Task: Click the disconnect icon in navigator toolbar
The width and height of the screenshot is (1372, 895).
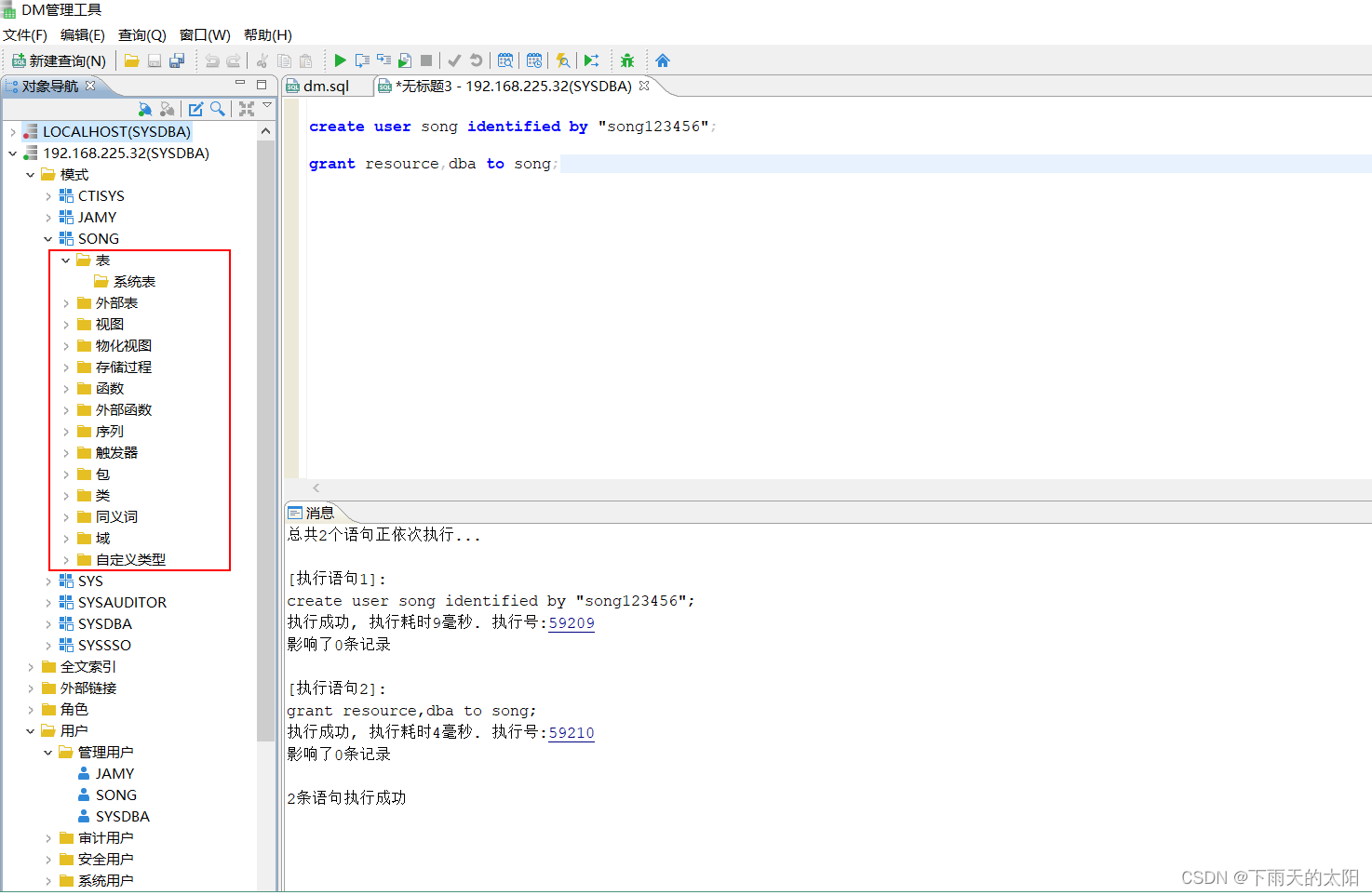Action: click(167, 109)
